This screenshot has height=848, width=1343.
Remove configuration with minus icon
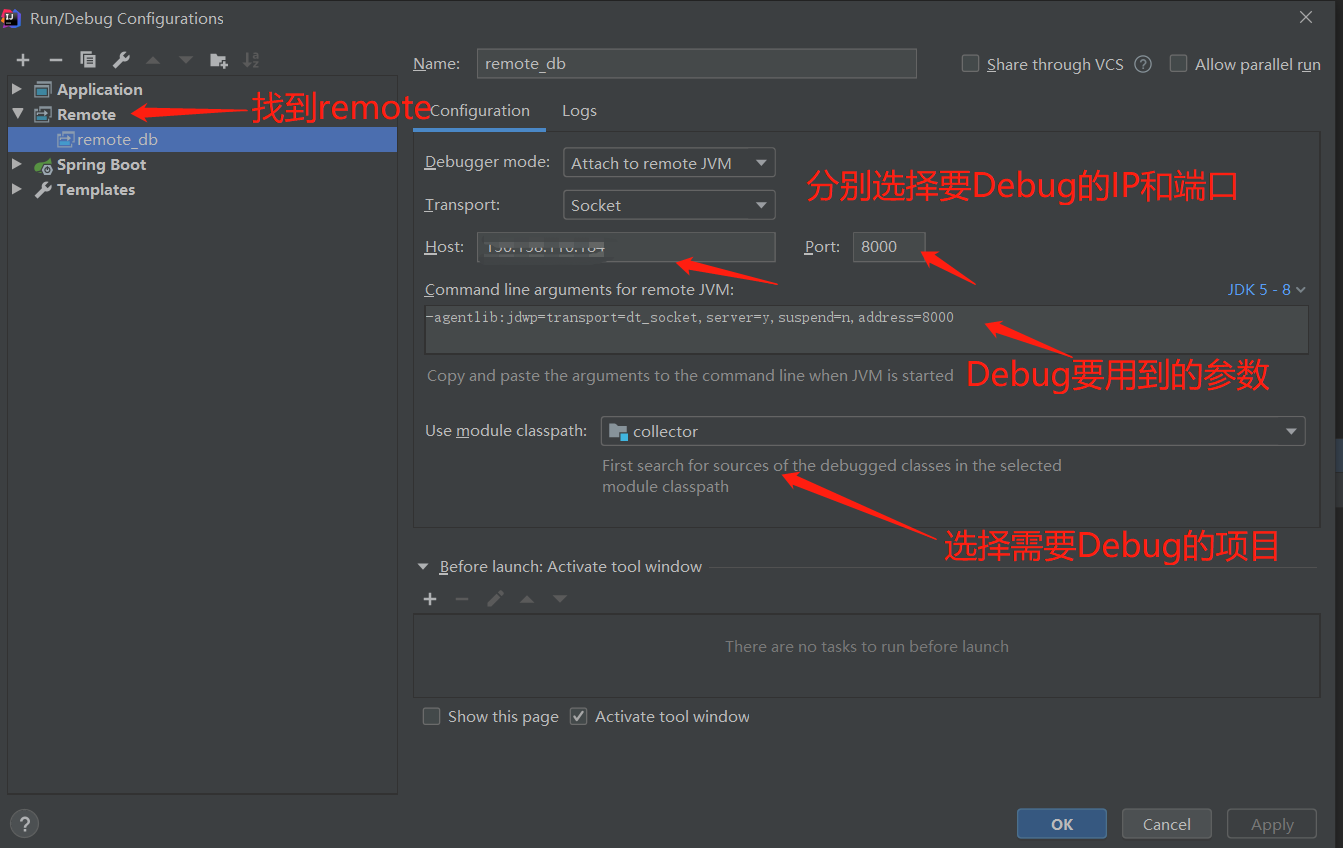pyautogui.click(x=56, y=60)
